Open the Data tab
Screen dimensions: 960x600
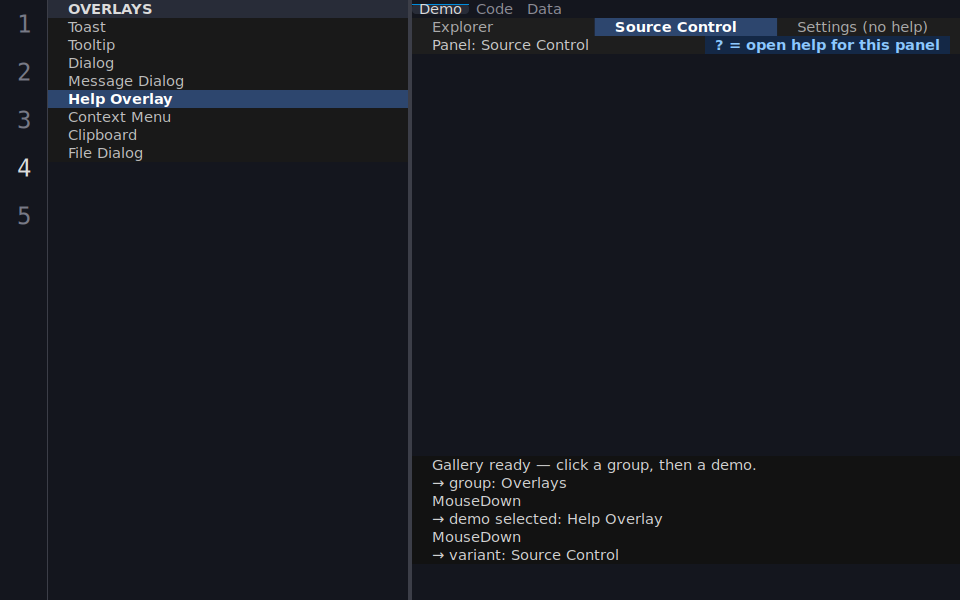544,9
